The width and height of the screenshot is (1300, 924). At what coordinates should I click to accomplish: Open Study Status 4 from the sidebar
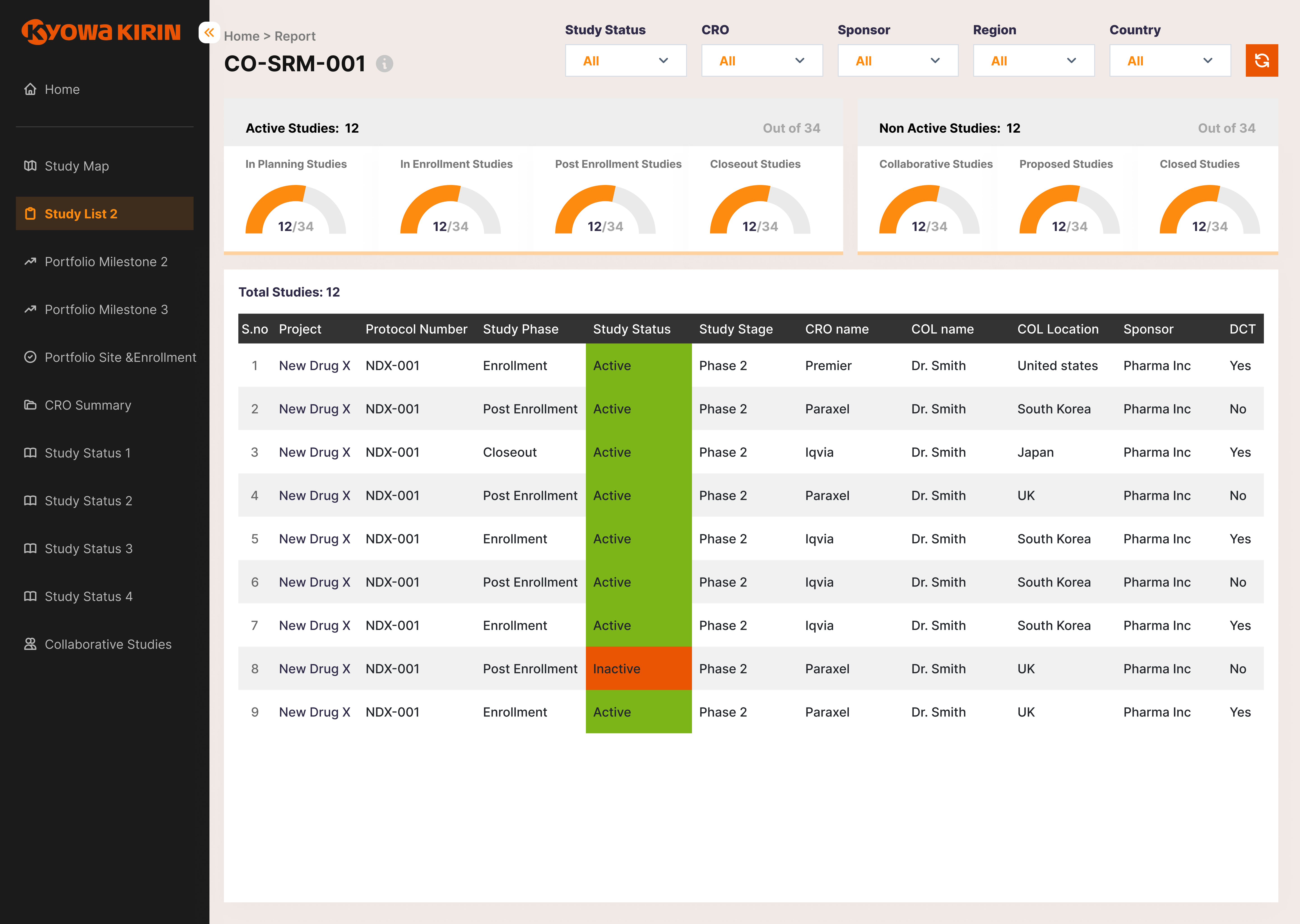(x=105, y=596)
